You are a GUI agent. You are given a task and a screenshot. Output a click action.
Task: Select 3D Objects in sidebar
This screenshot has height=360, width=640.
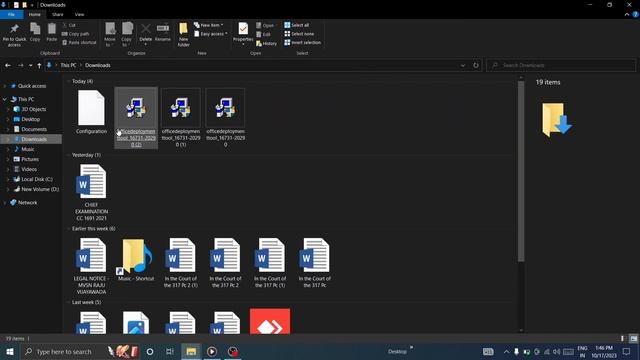coord(33,109)
